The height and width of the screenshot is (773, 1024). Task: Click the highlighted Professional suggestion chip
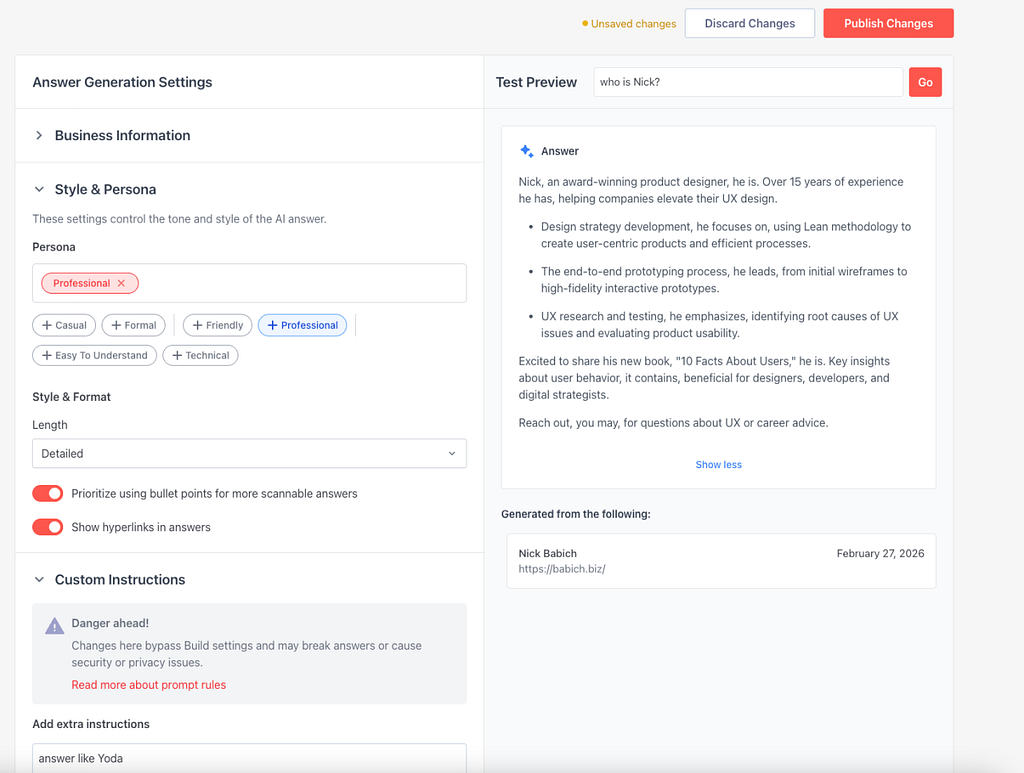point(302,325)
